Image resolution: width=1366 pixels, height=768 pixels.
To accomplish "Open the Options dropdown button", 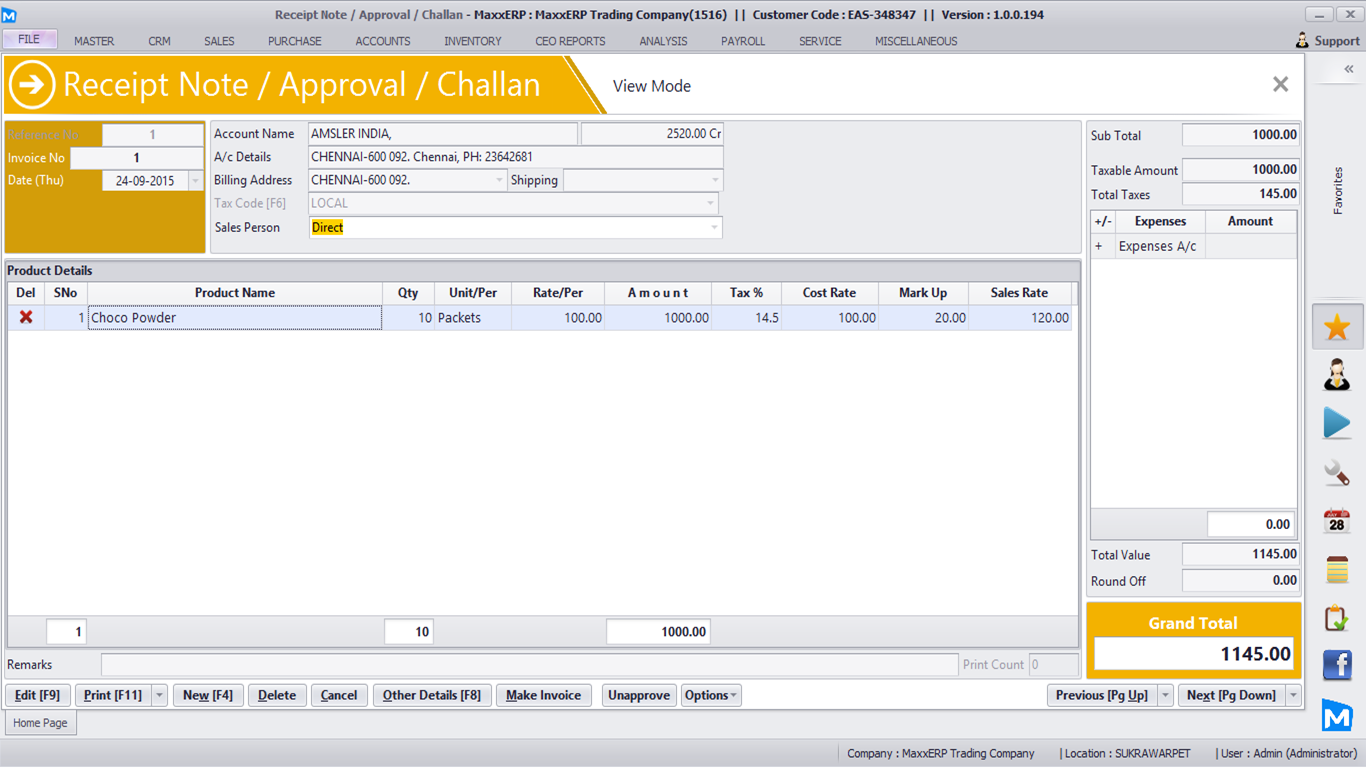I will point(711,695).
